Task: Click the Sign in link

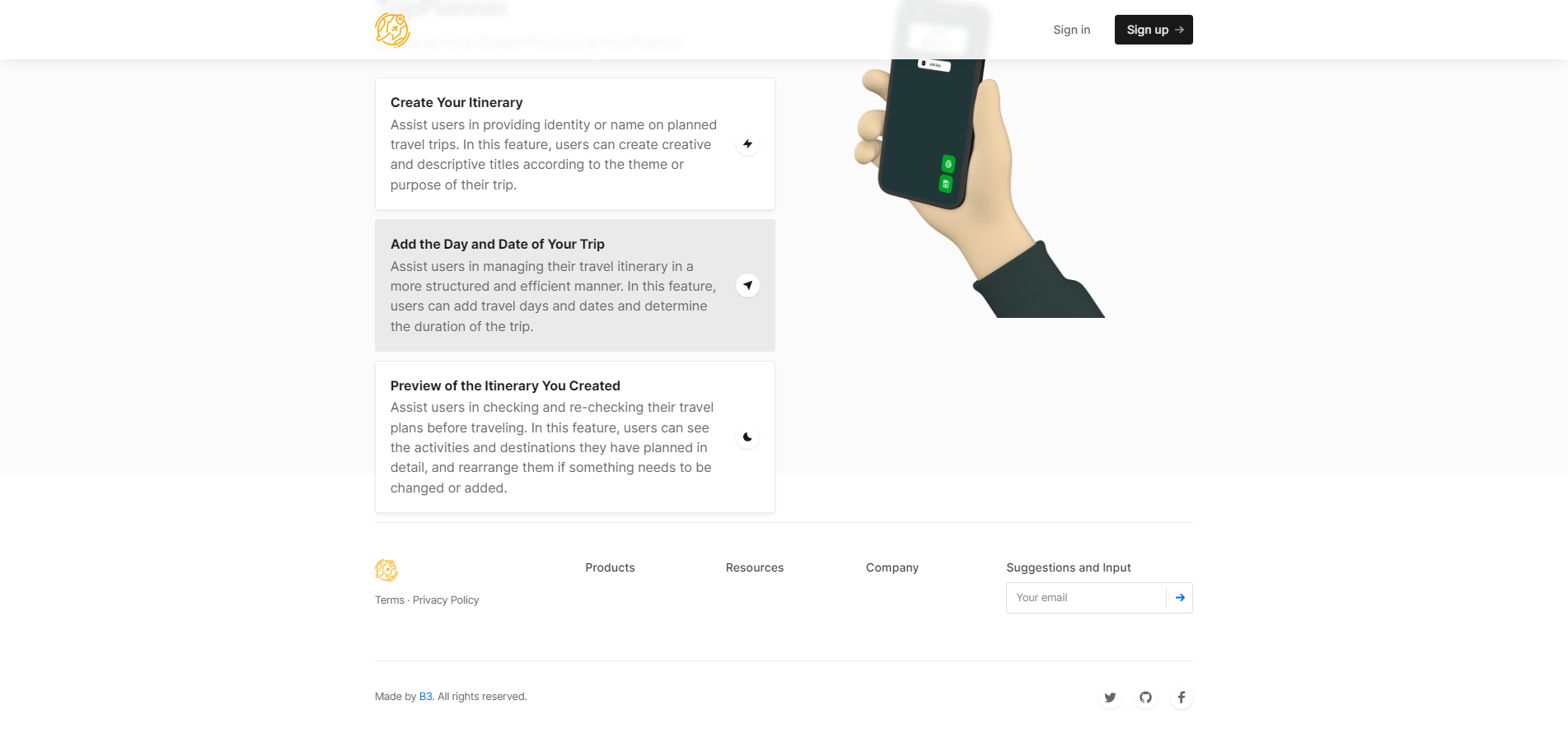Action: tap(1071, 30)
